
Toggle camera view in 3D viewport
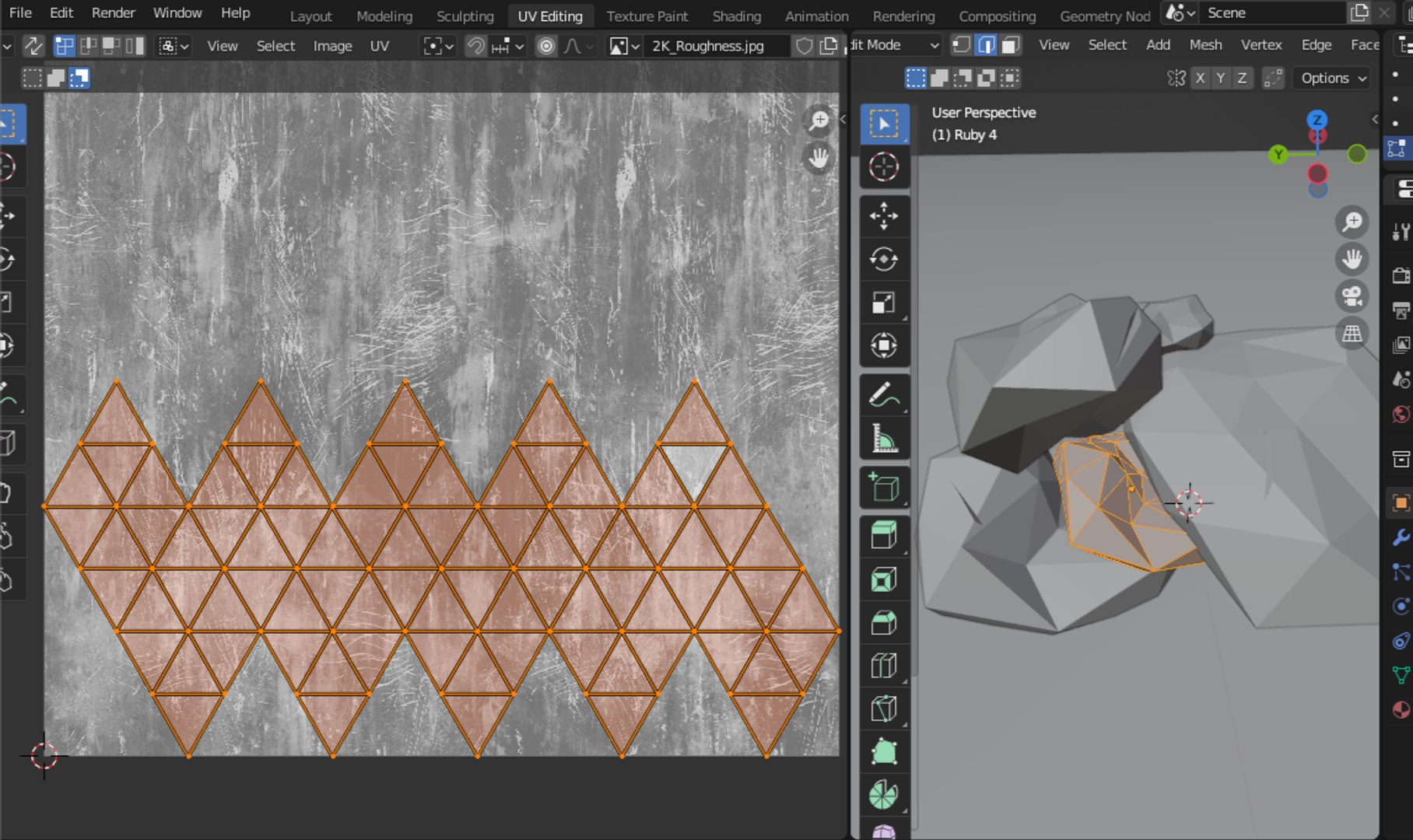click(1352, 296)
